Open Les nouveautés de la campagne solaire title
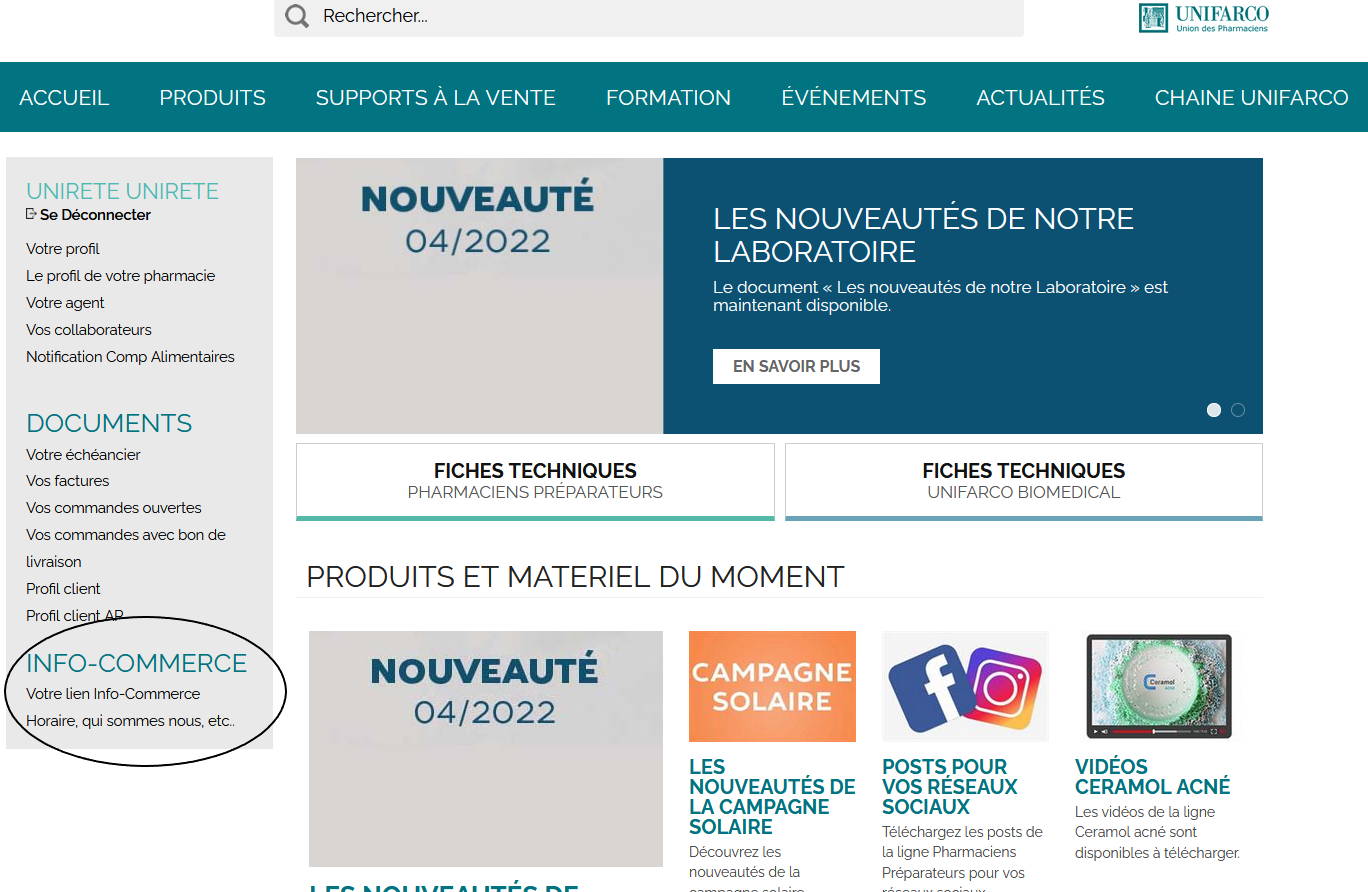 (772, 797)
